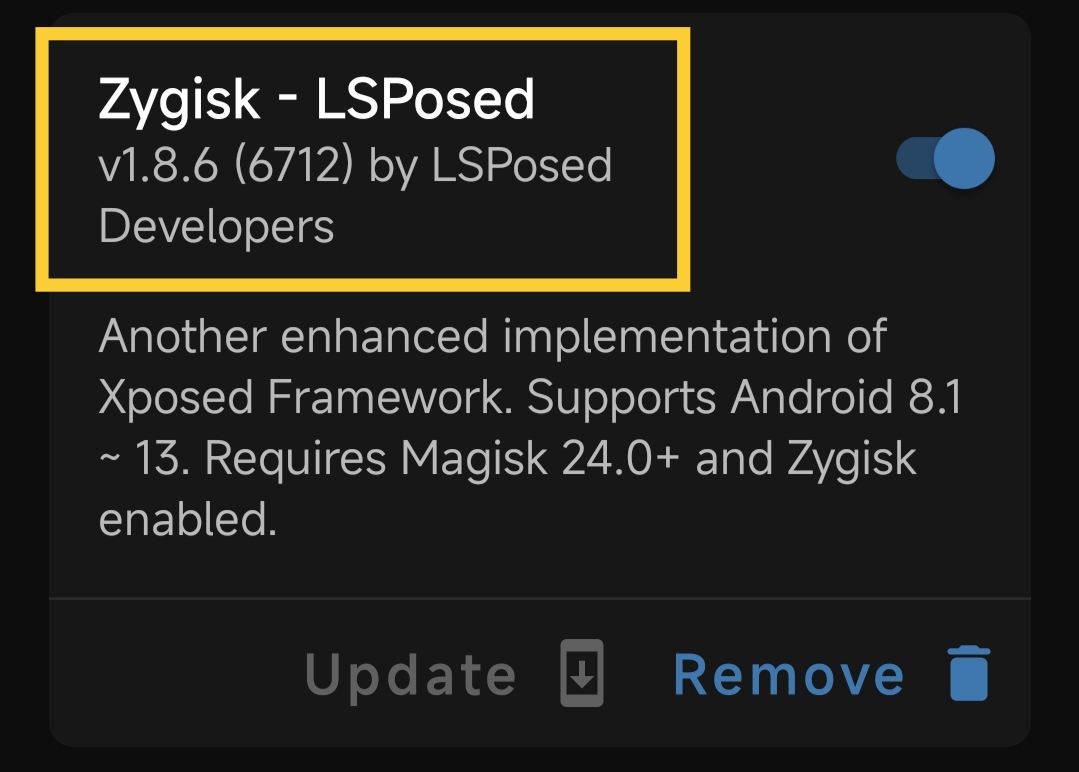Click the Magisk 24.0+ requirement text
Viewport: 1079px width, 772px height.
pos(540,458)
